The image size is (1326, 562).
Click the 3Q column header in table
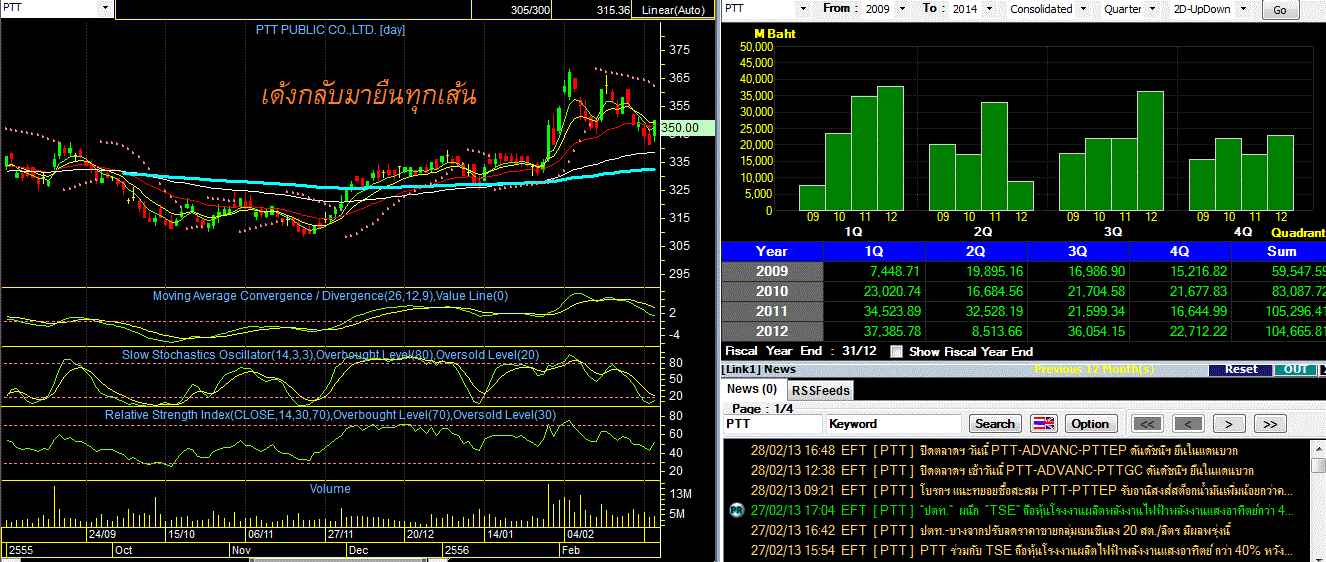pos(1079,251)
